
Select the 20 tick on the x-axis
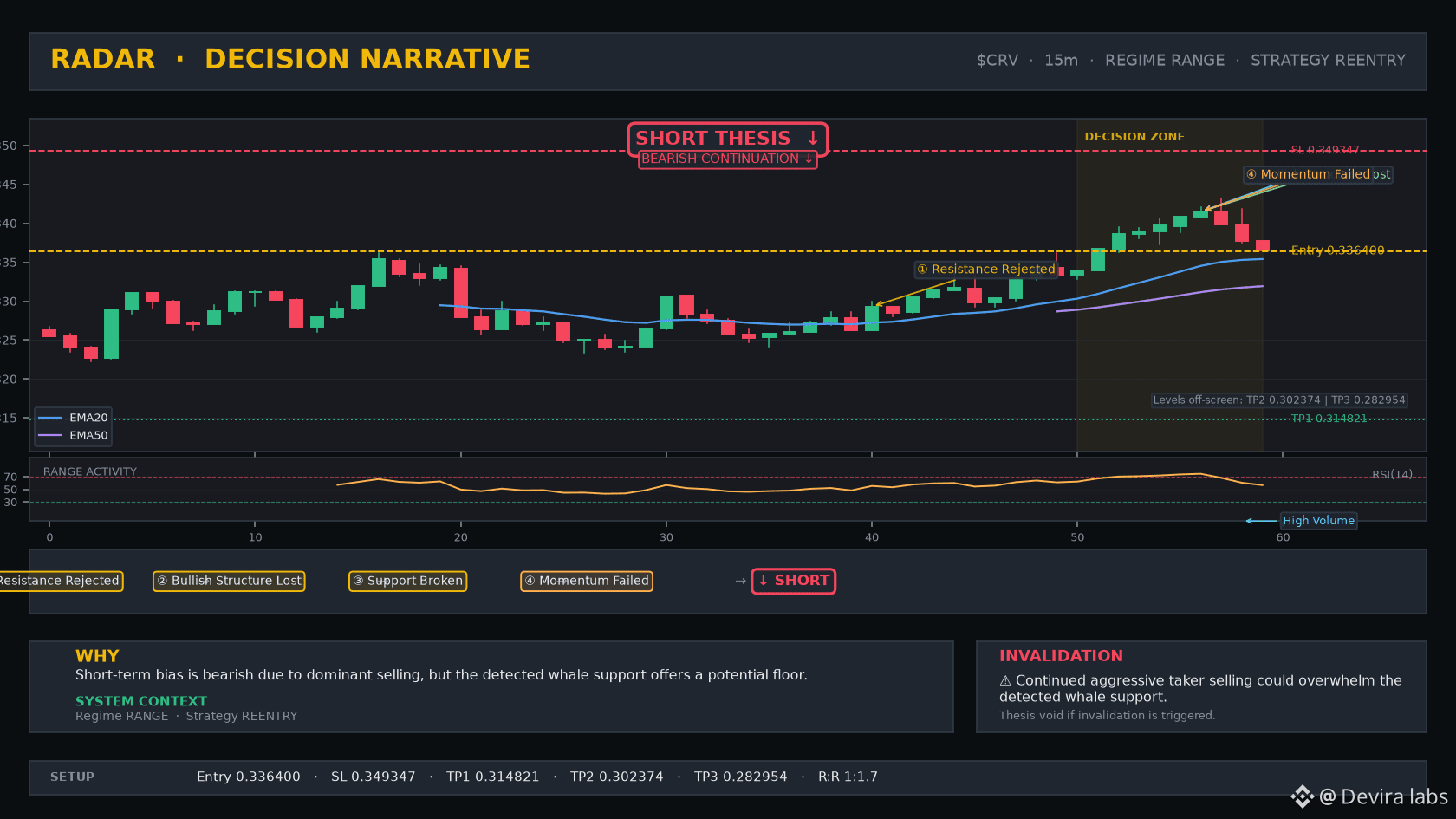[x=461, y=537]
